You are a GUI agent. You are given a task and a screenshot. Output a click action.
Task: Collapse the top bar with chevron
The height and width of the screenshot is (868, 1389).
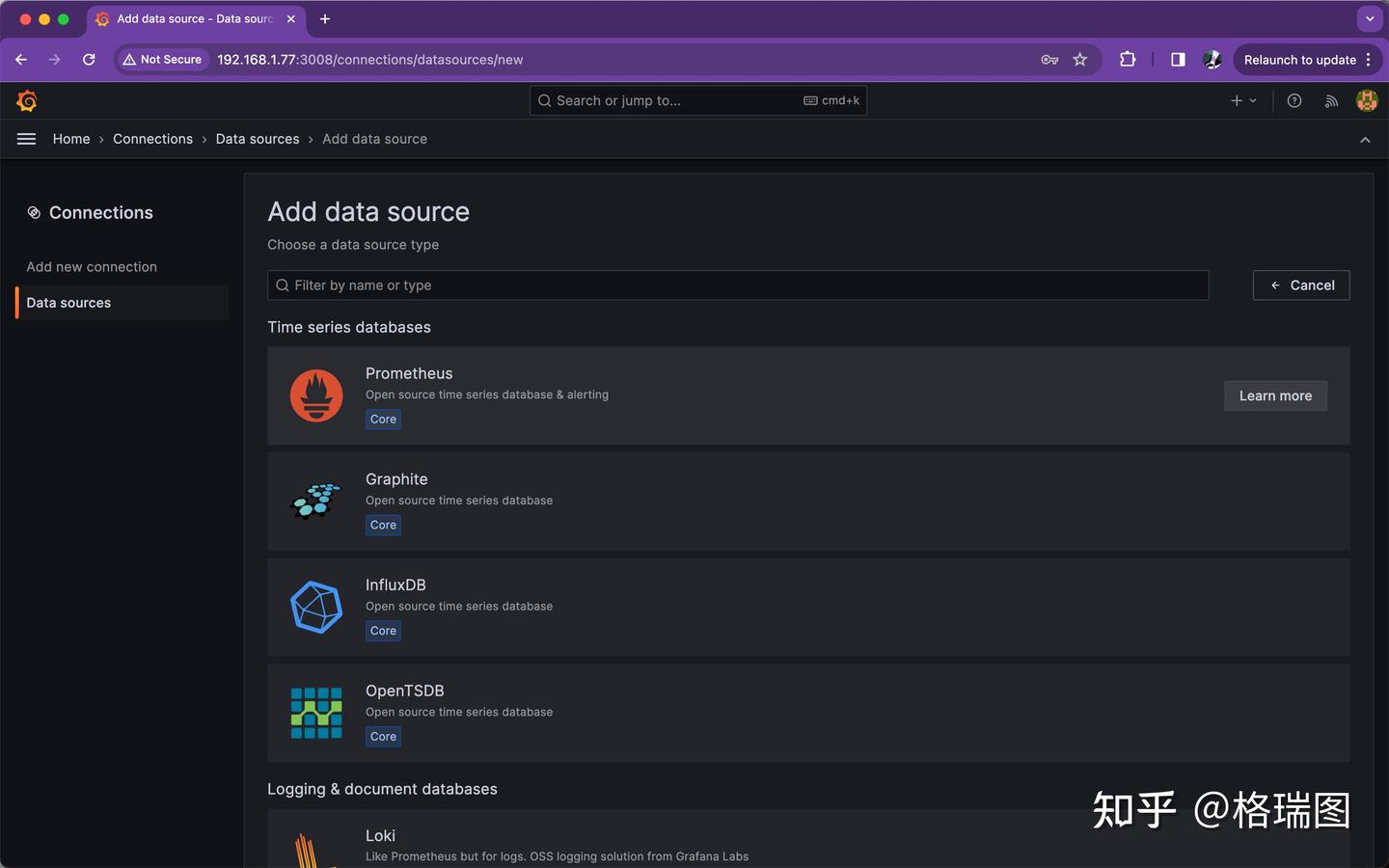click(1365, 140)
